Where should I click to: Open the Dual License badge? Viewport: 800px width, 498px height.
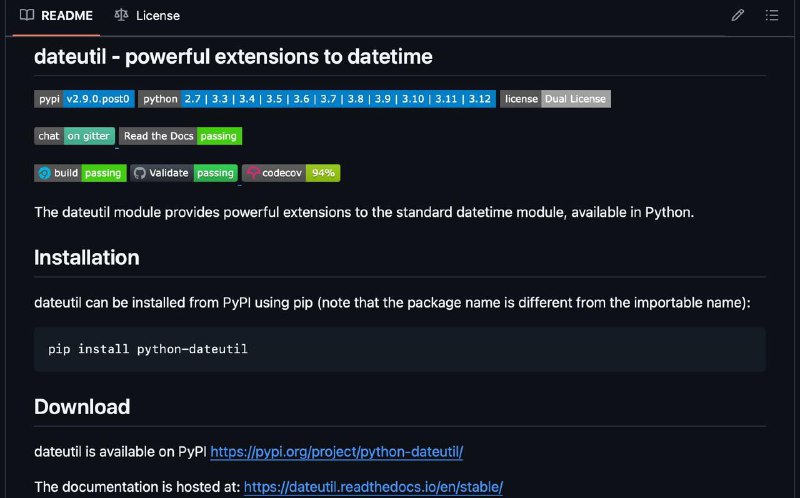tap(555, 99)
